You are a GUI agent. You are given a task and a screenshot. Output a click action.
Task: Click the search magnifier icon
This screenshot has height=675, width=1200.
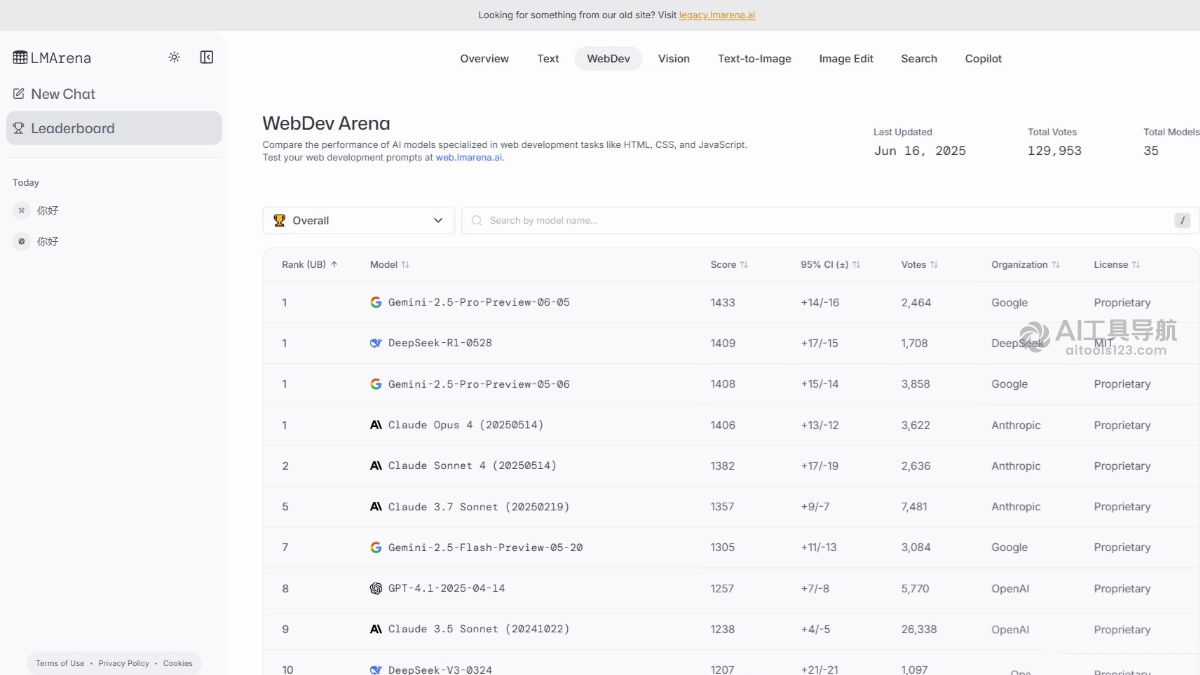point(477,220)
